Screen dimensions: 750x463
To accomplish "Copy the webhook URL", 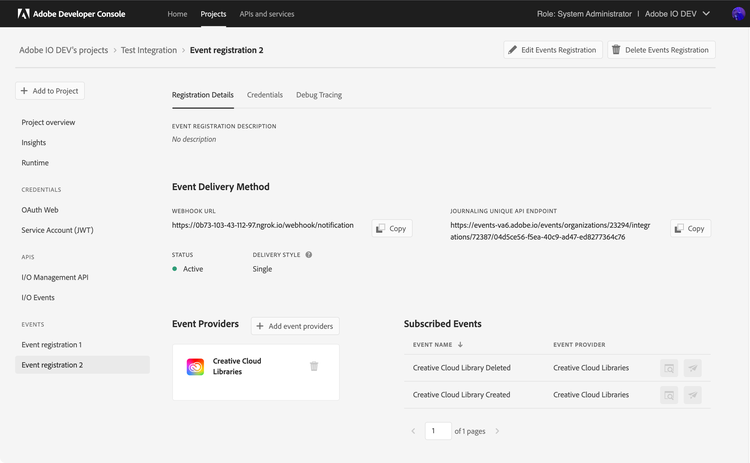I will pyautogui.click(x=391, y=228).
